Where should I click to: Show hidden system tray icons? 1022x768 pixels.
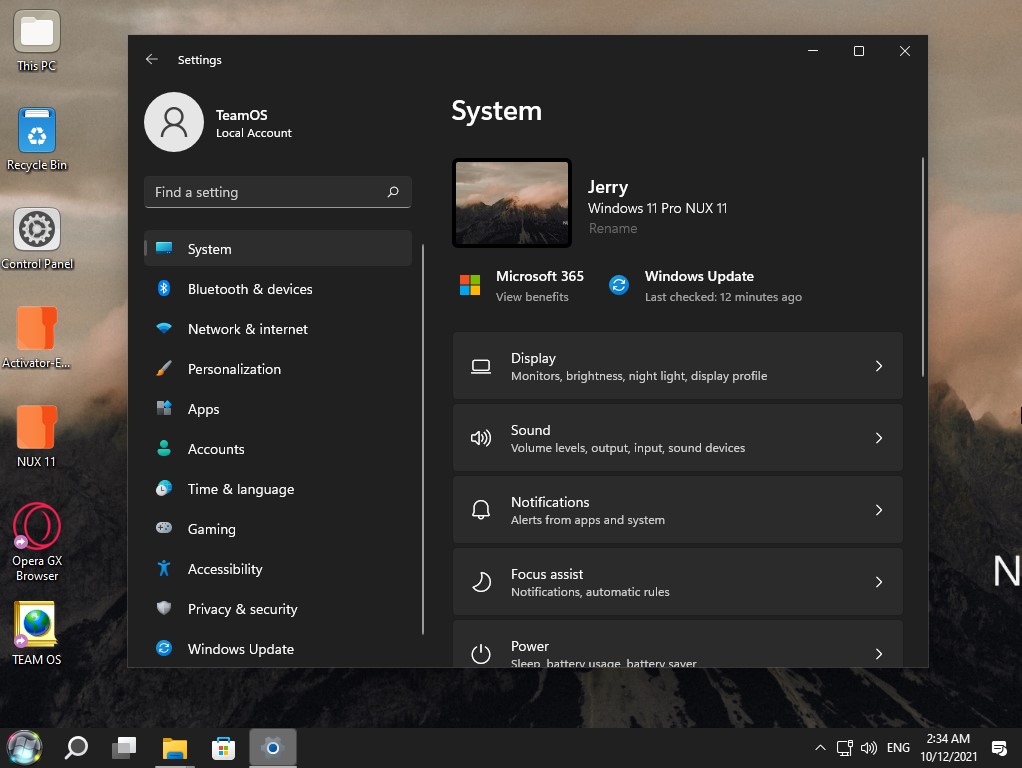click(x=821, y=748)
